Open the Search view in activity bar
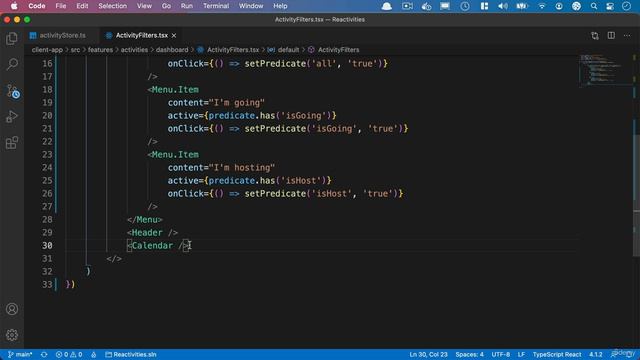This screenshot has width=640, height=360. (12, 64)
